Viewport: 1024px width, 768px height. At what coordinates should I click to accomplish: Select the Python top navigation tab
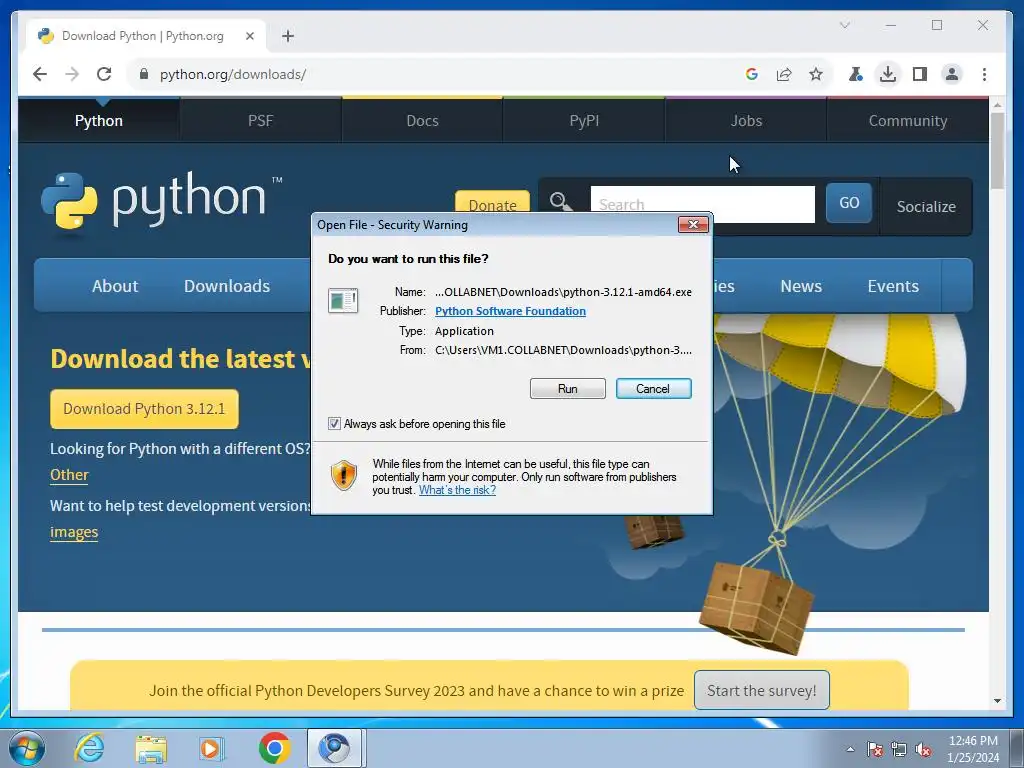click(x=99, y=121)
